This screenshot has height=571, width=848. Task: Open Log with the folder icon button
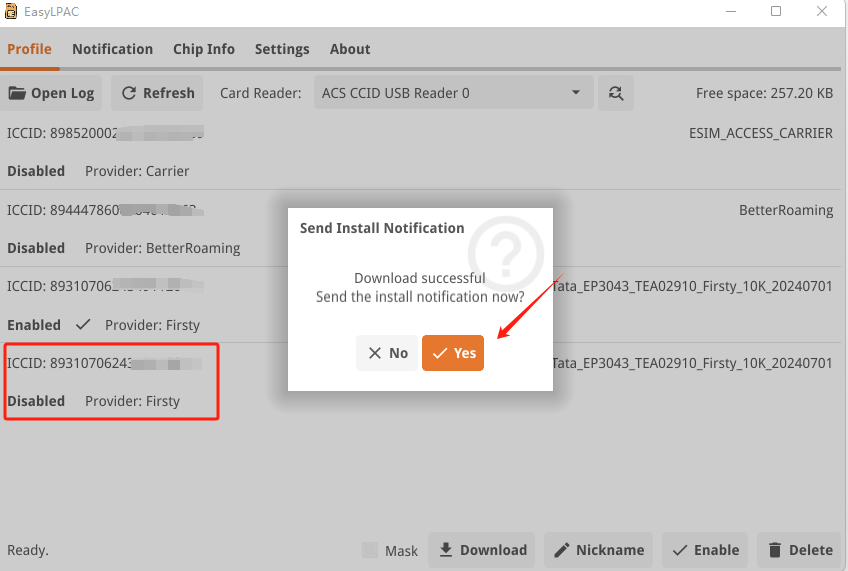(52, 93)
